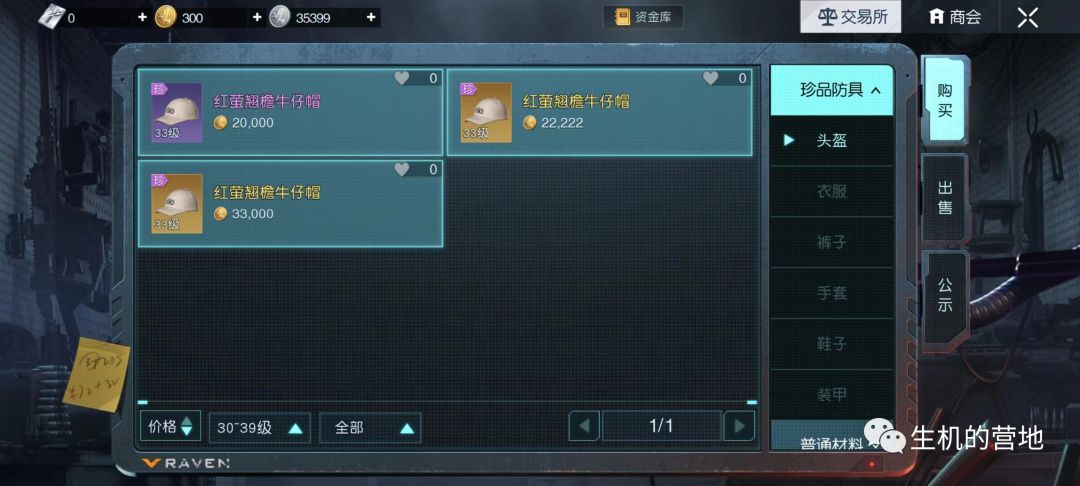Open the 全部 quality filter dropdown

coord(370,427)
